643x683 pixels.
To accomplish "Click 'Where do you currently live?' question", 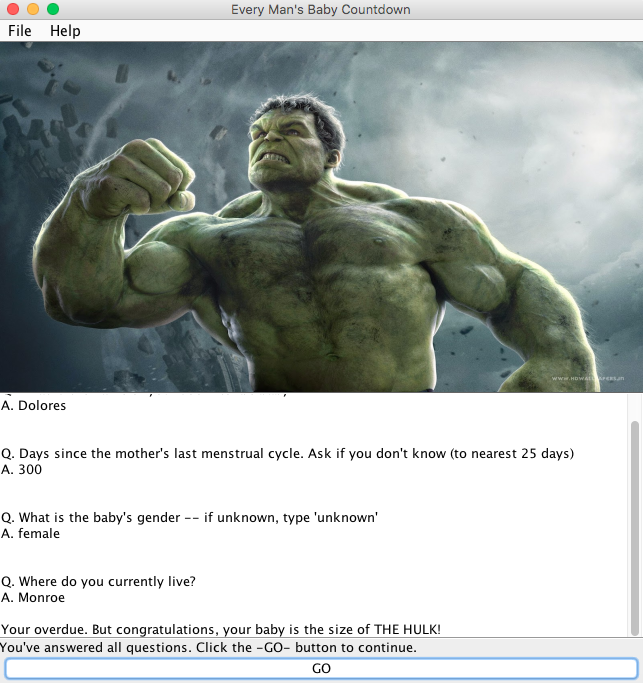I will [98, 582].
